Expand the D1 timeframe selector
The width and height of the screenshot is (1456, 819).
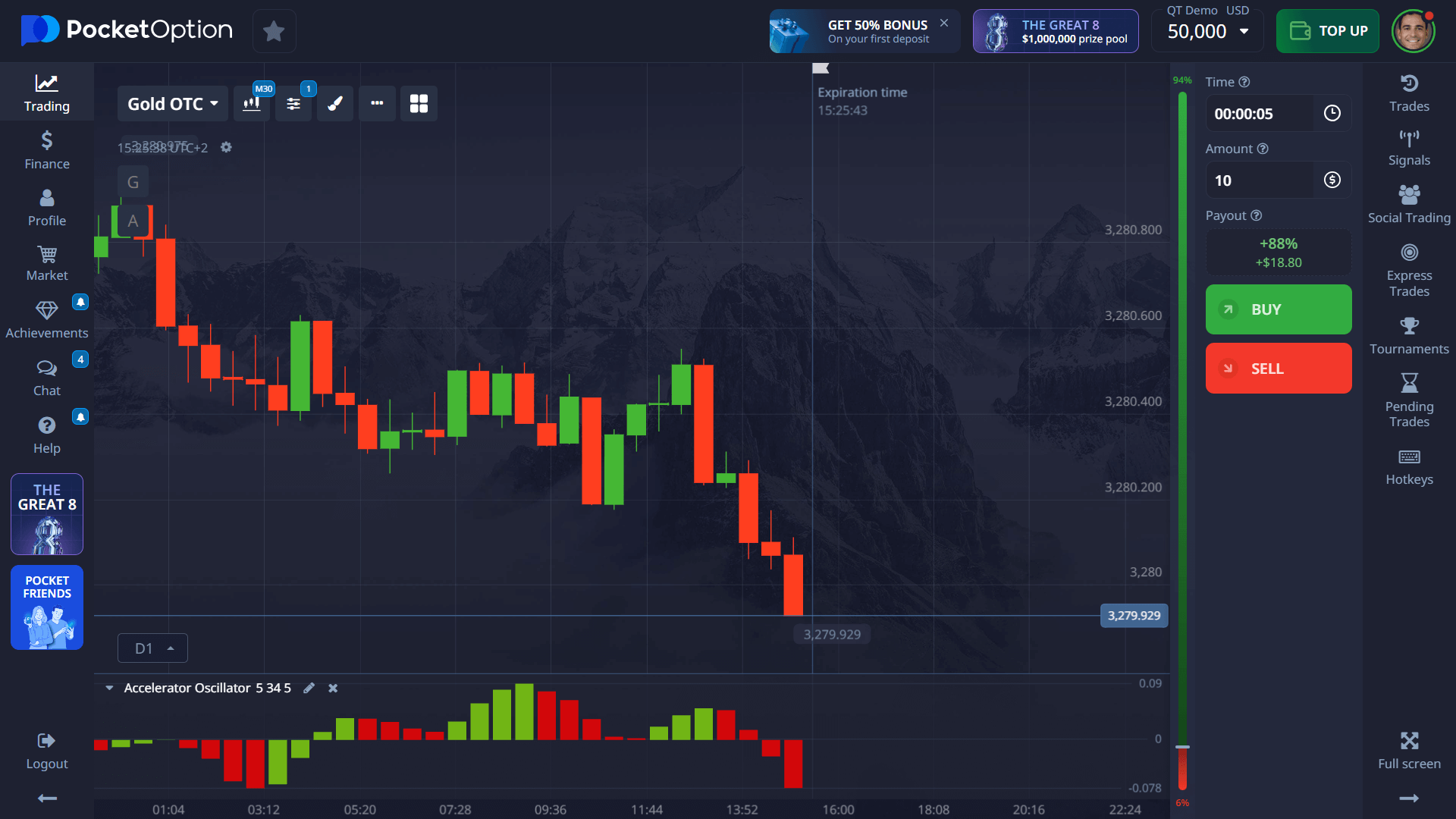click(152, 648)
